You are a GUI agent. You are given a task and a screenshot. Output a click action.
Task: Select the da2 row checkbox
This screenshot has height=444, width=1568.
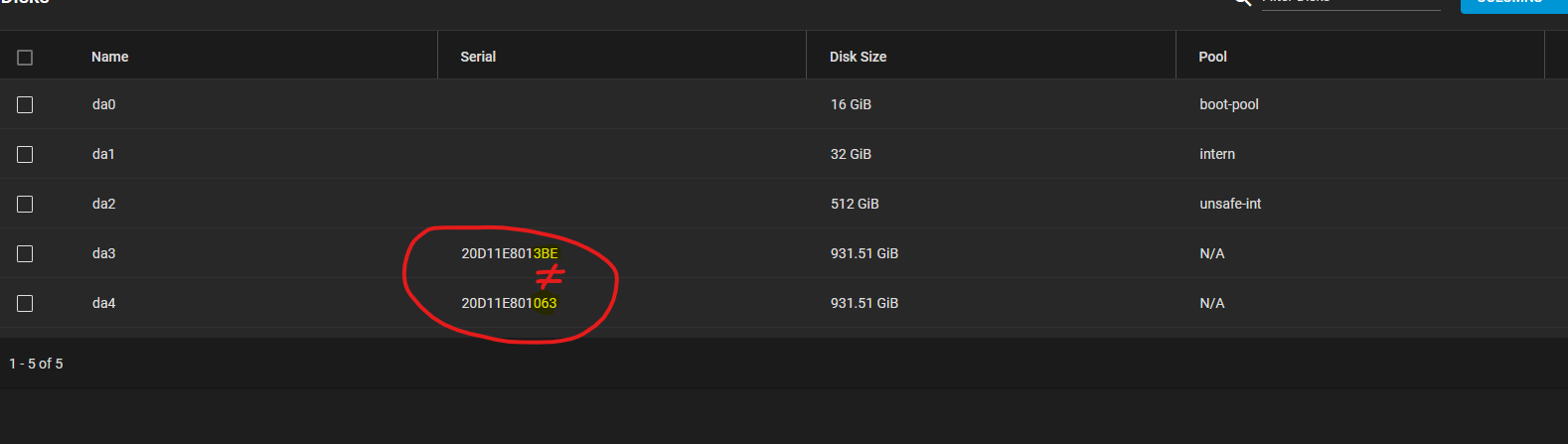pyautogui.click(x=25, y=204)
